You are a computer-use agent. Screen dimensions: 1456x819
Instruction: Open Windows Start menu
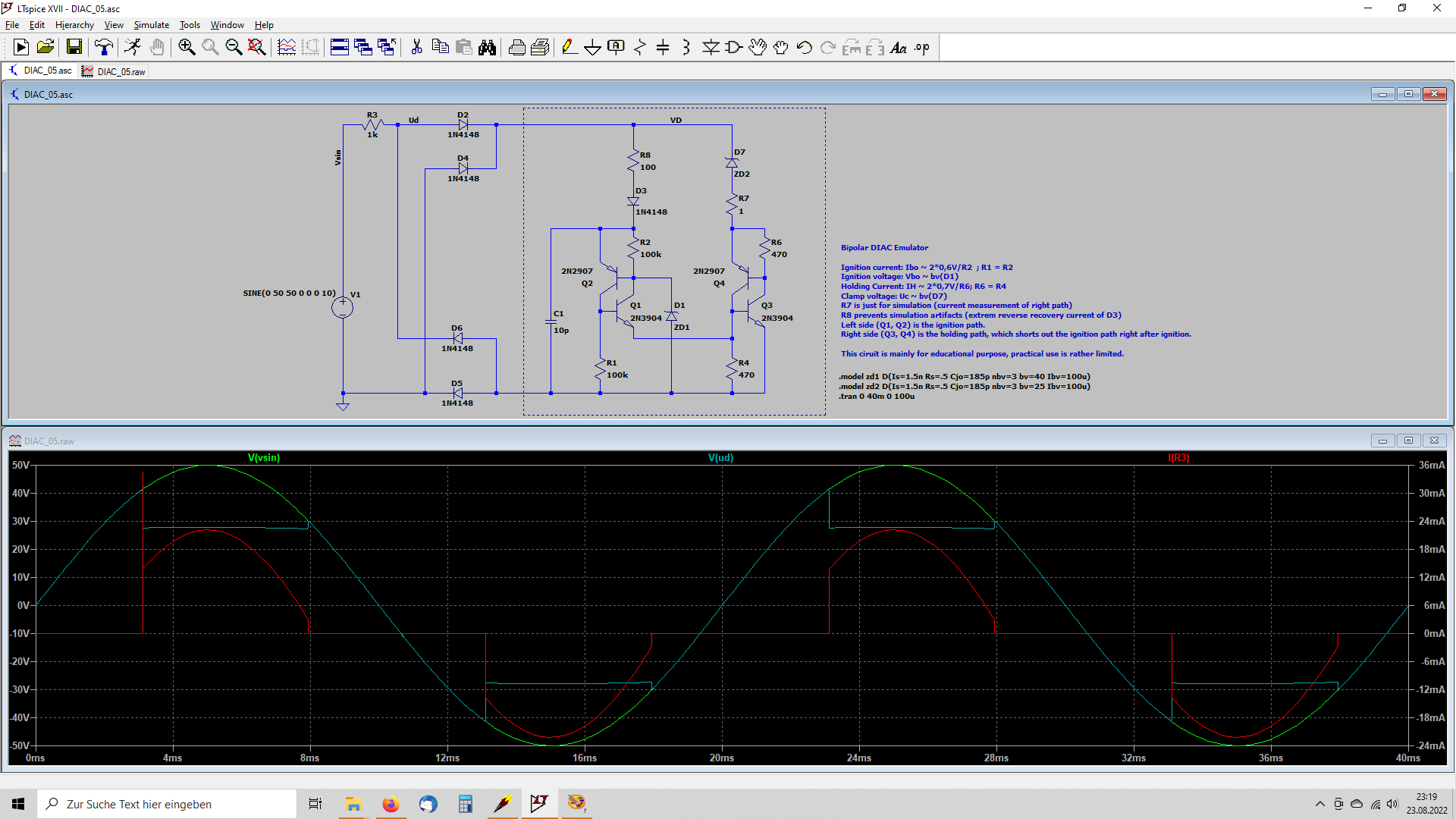tap(18, 804)
